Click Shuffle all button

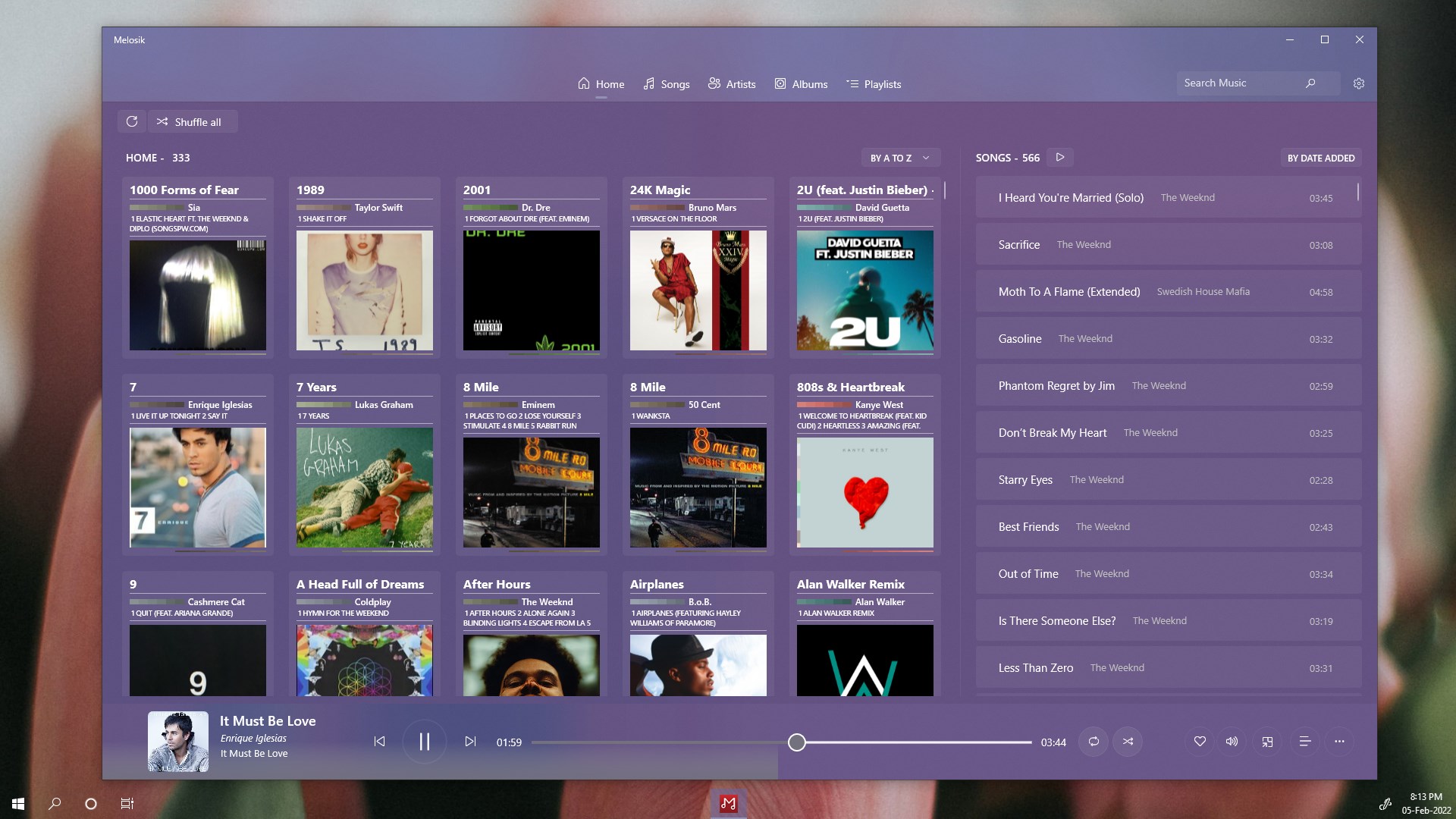(x=193, y=121)
